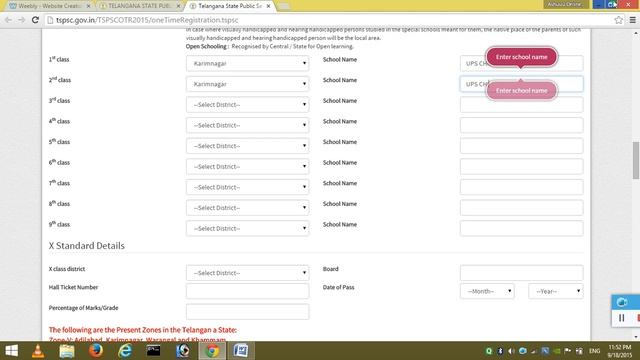
Task: Click the 4th class School Name field
Action: [522, 125]
